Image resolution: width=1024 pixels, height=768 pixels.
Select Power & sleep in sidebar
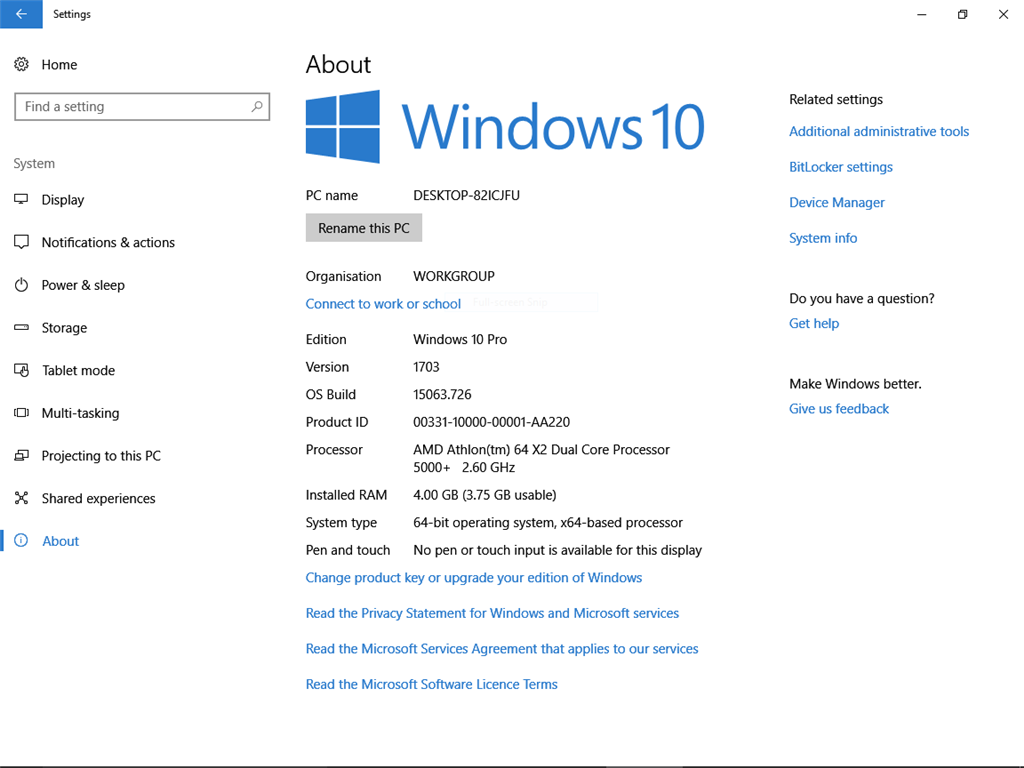point(83,285)
